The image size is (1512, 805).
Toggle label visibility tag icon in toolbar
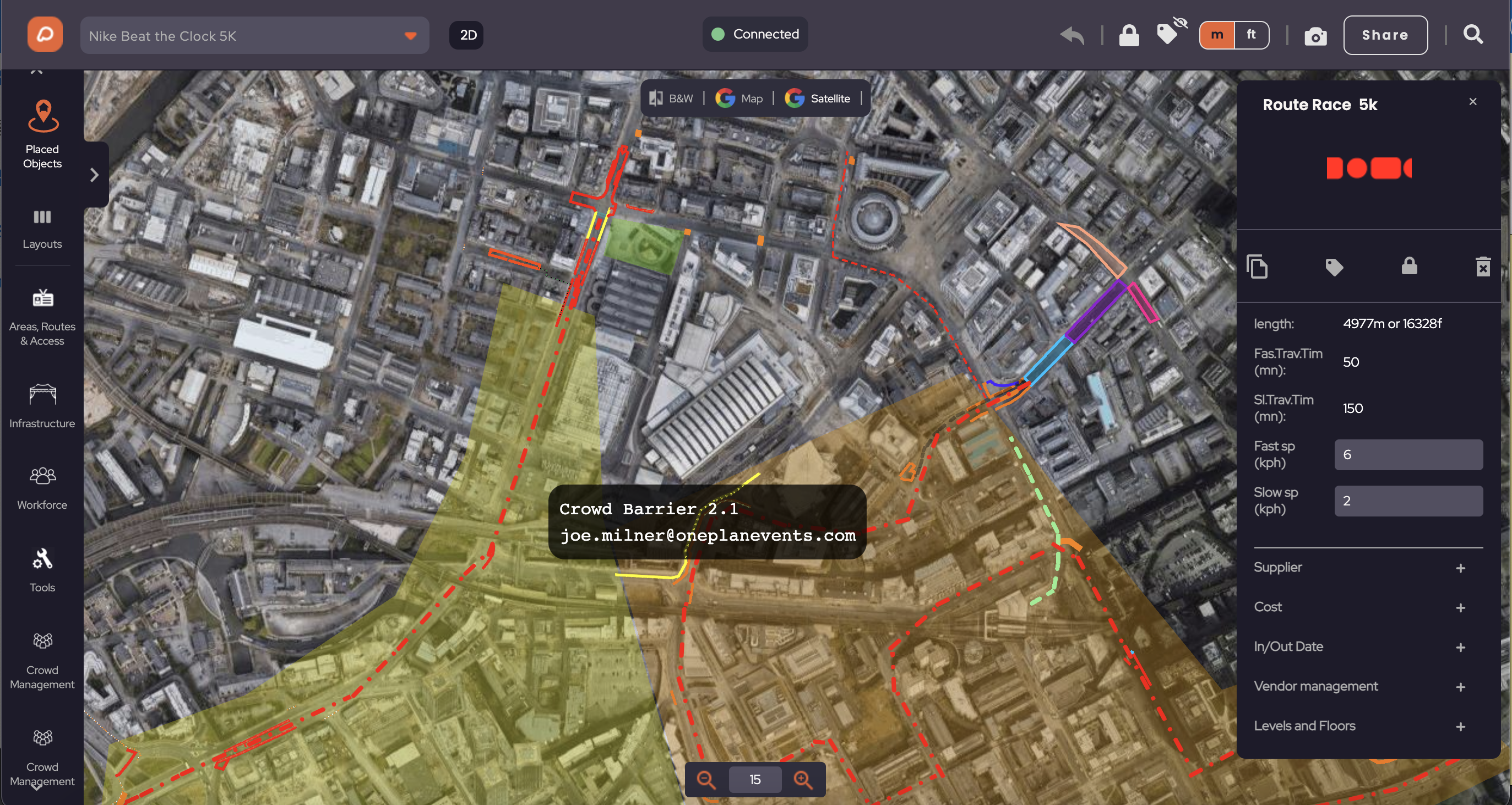pos(1171,32)
